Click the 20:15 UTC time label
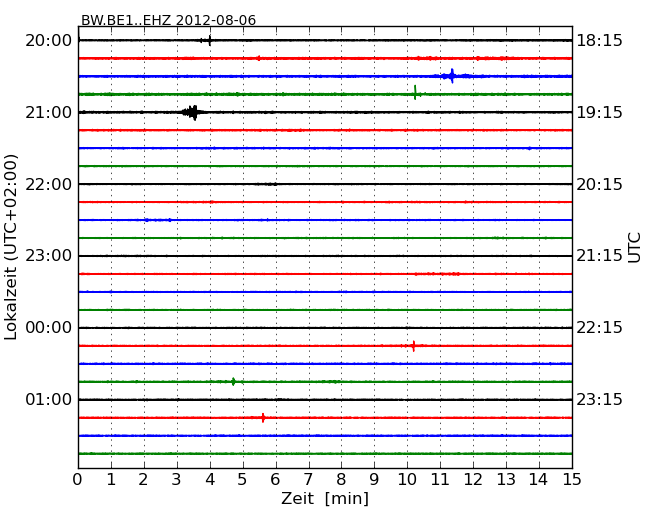Screen dimensions: 650x520 coord(599,184)
